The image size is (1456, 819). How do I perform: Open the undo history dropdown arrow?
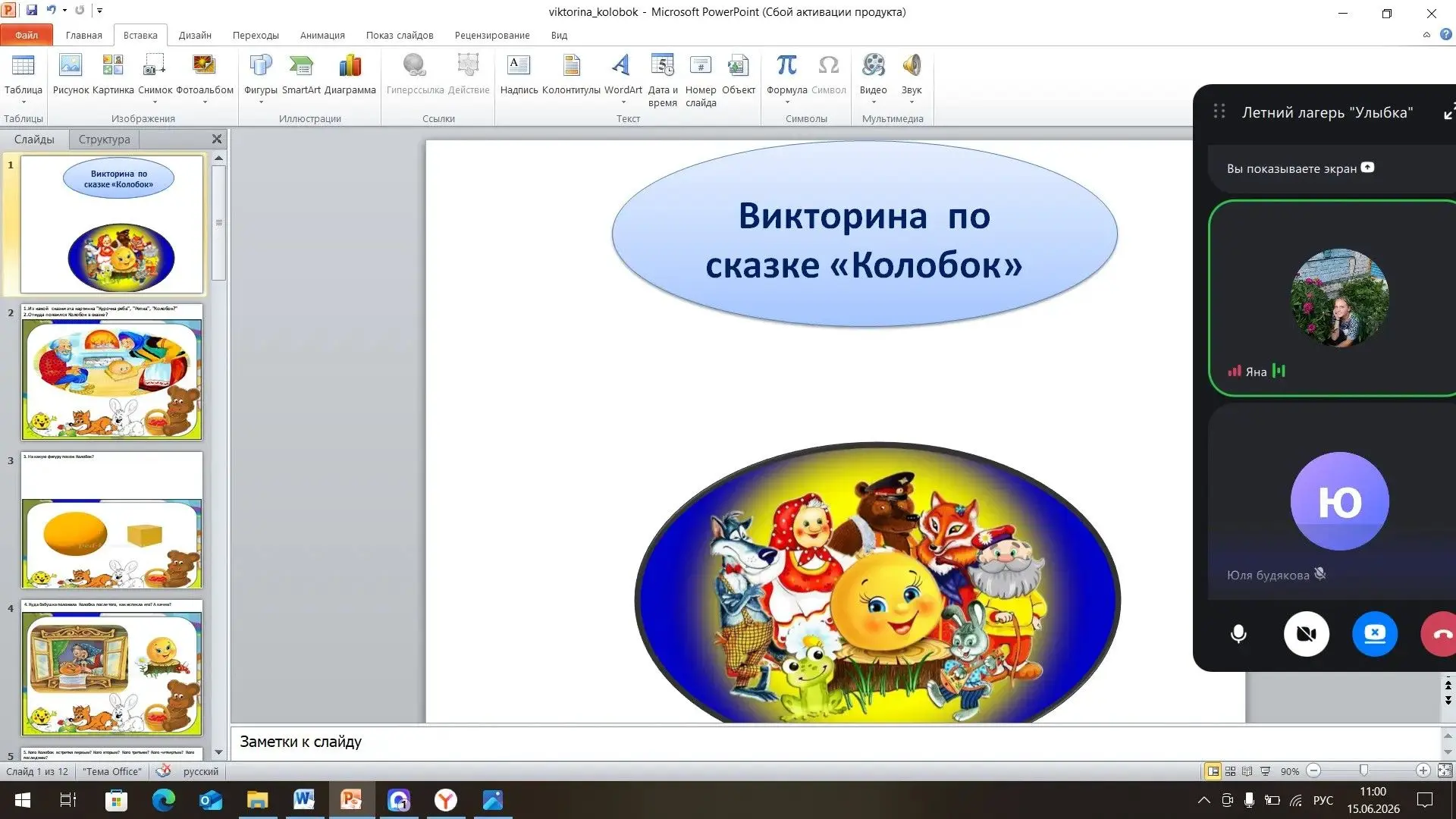64,11
